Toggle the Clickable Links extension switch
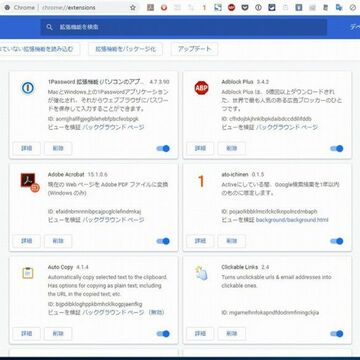Viewport: 360px width, 360px height. [337, 334]
